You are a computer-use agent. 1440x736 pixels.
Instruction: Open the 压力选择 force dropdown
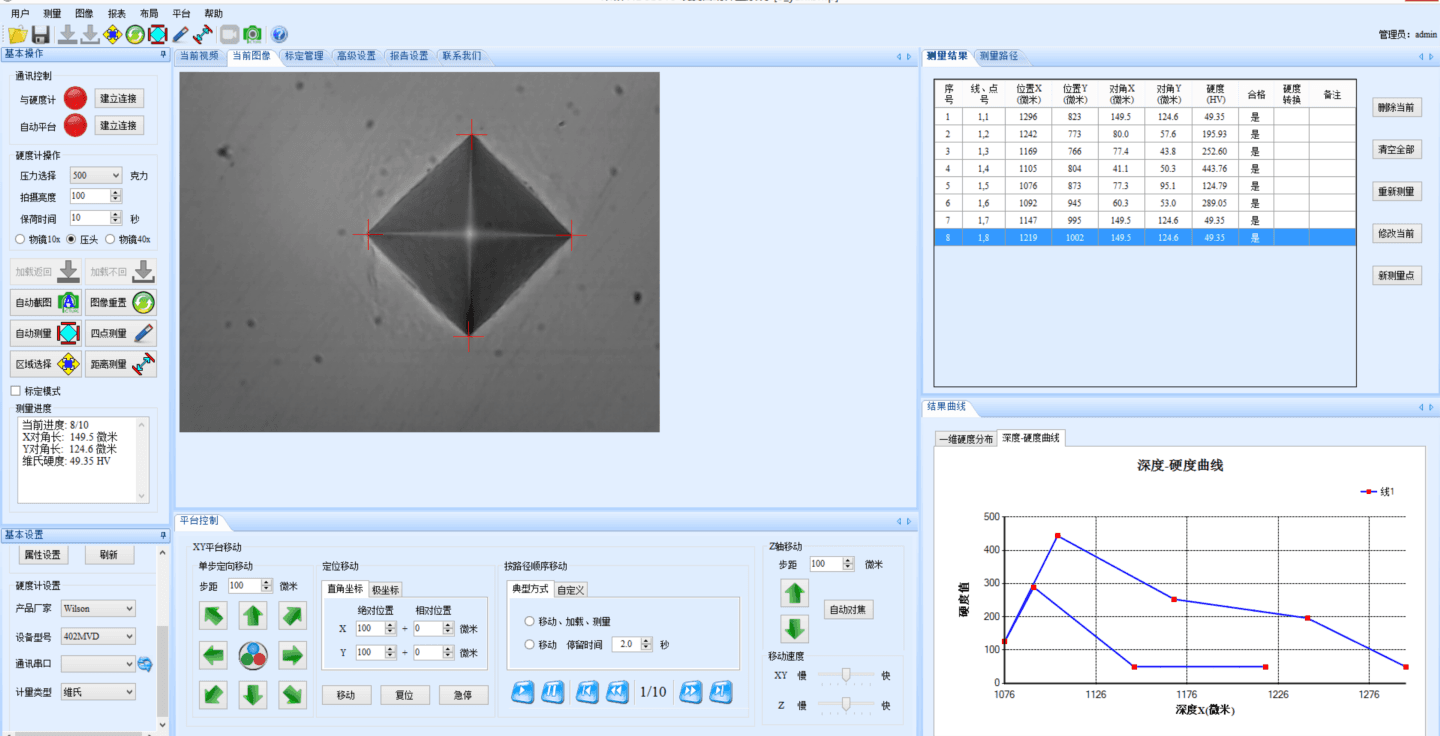[x=95, y=175]
